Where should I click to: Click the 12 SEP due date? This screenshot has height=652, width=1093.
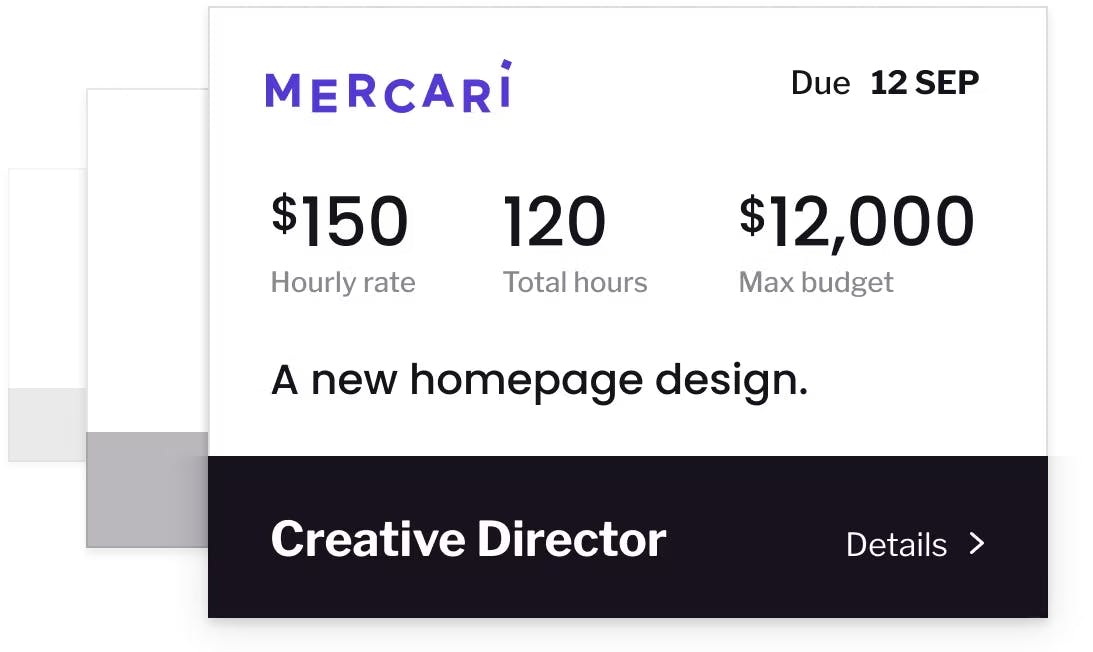tap(924, 83)
